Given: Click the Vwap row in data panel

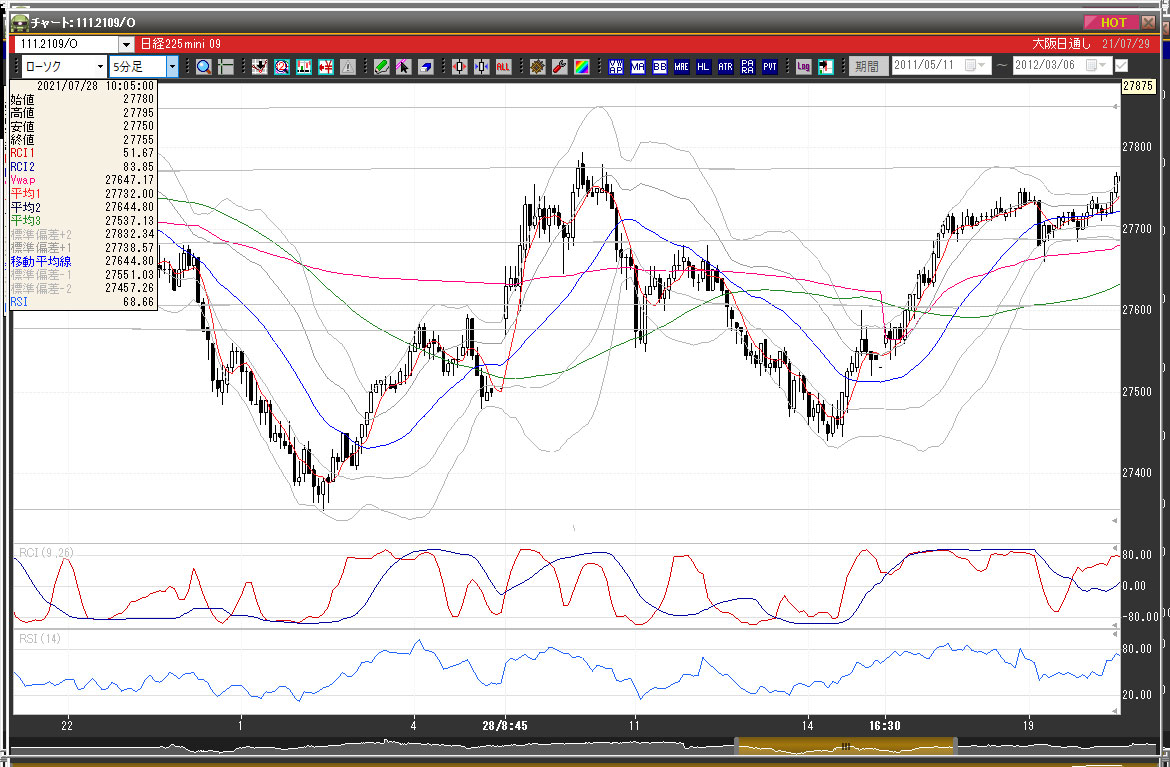Looking at the screenshot, I should pyautogui.click(x=82, y=181).
